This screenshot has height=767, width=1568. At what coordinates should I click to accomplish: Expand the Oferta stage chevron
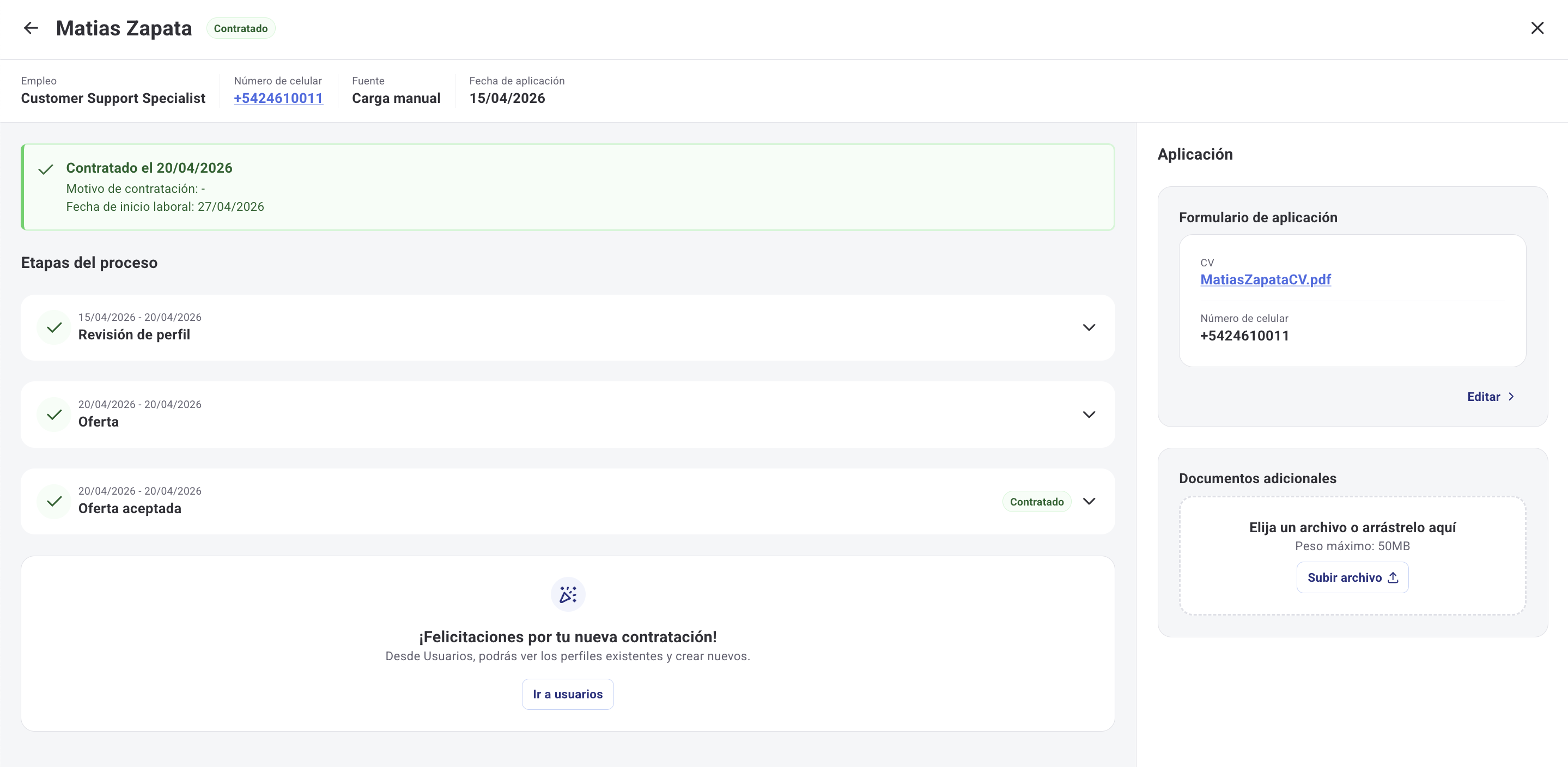click(x=1089, y=415)
